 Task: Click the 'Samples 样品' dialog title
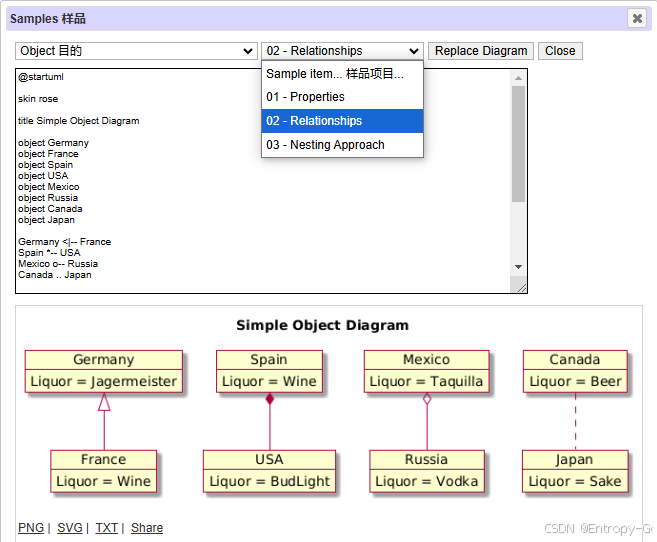point(48,19)
